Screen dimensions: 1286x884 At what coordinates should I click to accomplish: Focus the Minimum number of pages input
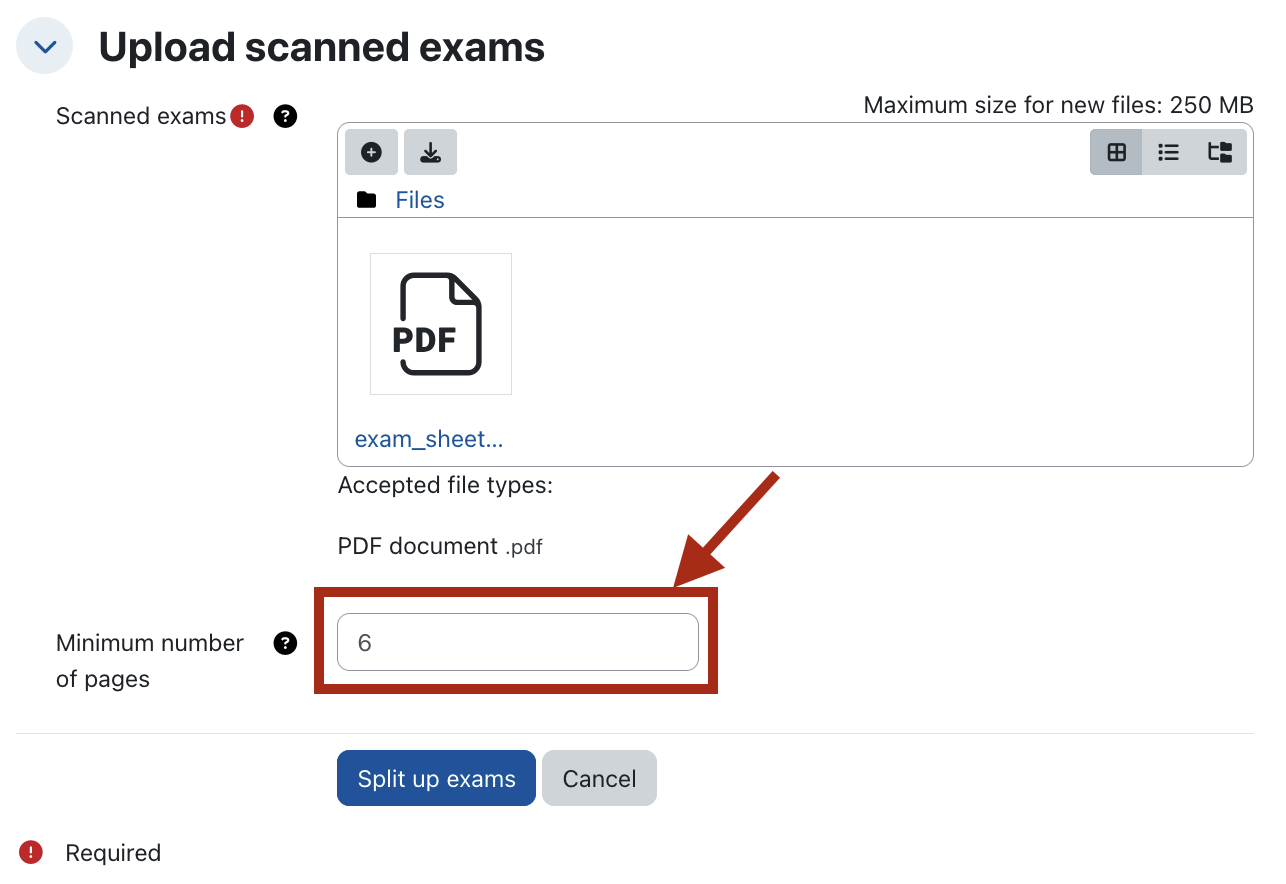tap(517, 642)
